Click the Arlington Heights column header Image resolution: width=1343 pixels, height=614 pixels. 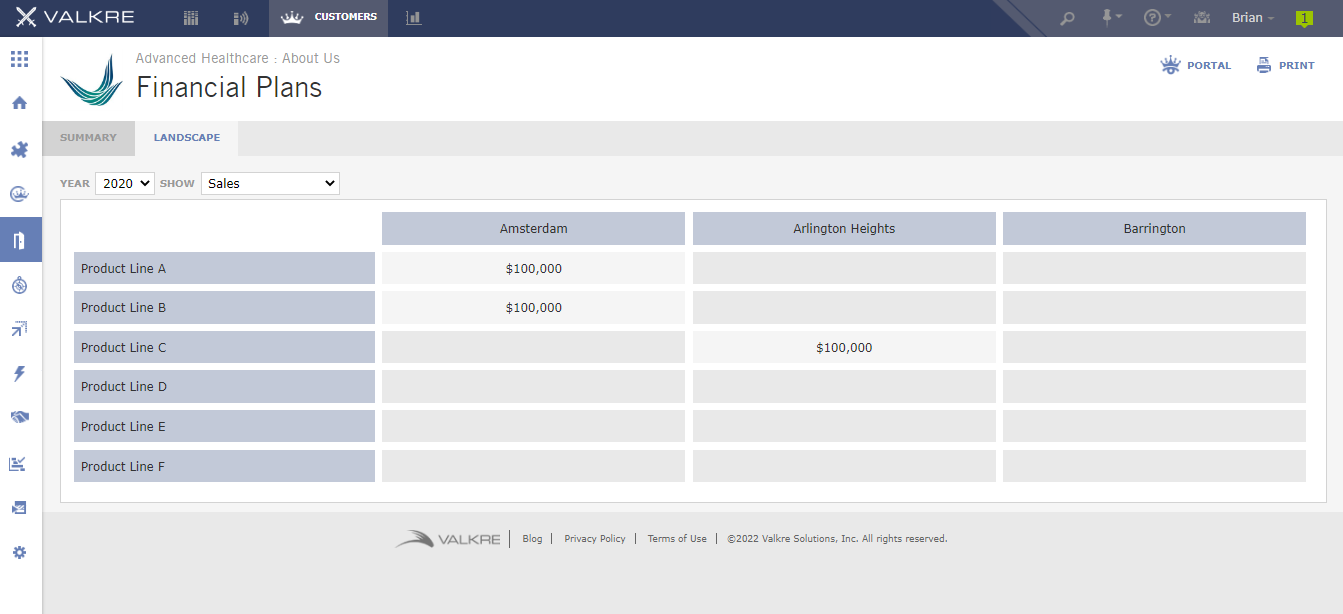coord(844,228)
